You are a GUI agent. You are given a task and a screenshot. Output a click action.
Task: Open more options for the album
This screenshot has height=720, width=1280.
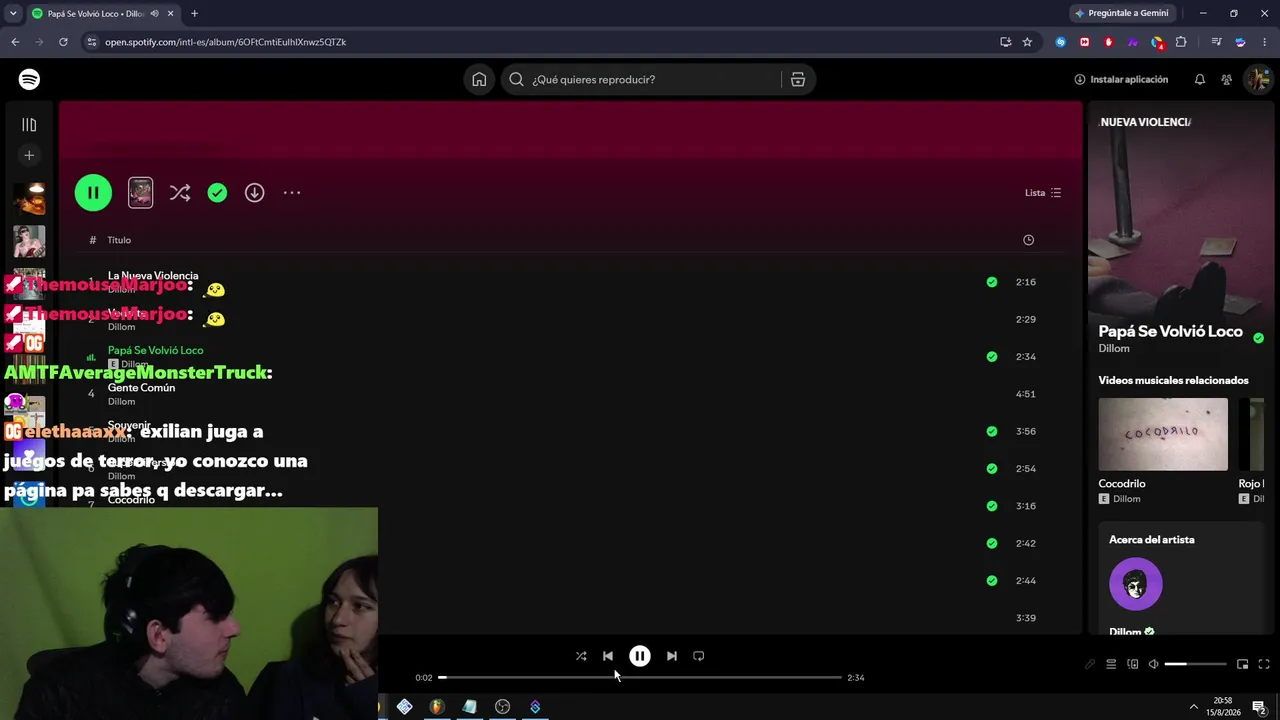(292, 193)
